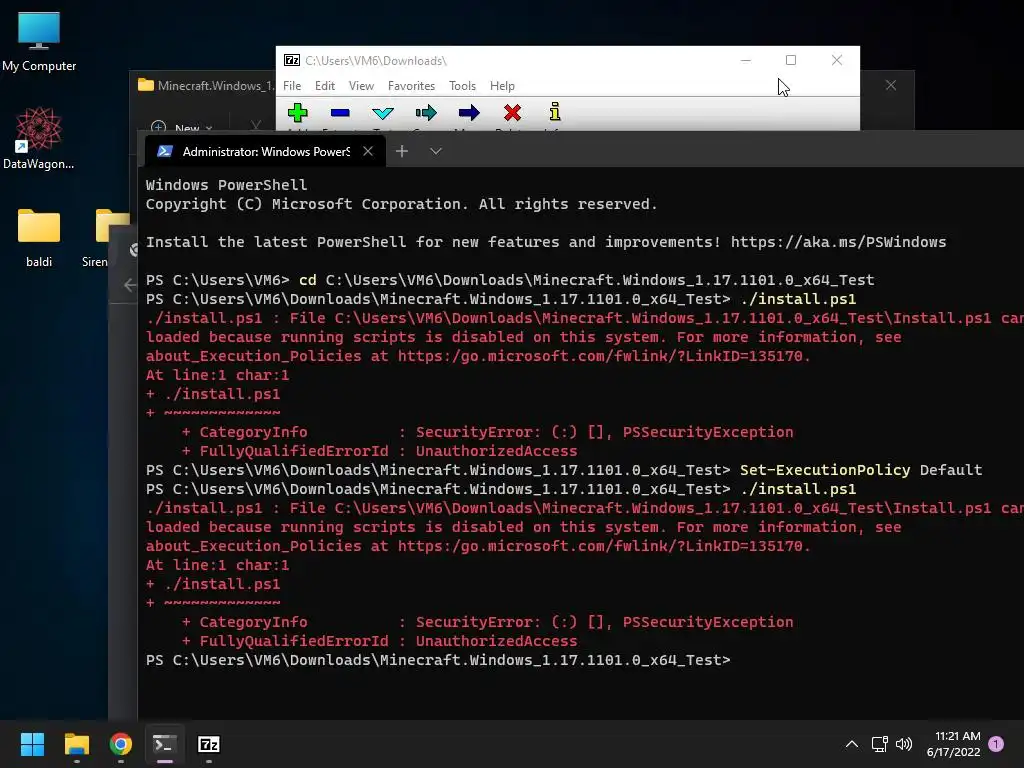1024x768 pixels.
Task: Click the 7-Zip Delete red X icon
Action: (x=513, y=113)
